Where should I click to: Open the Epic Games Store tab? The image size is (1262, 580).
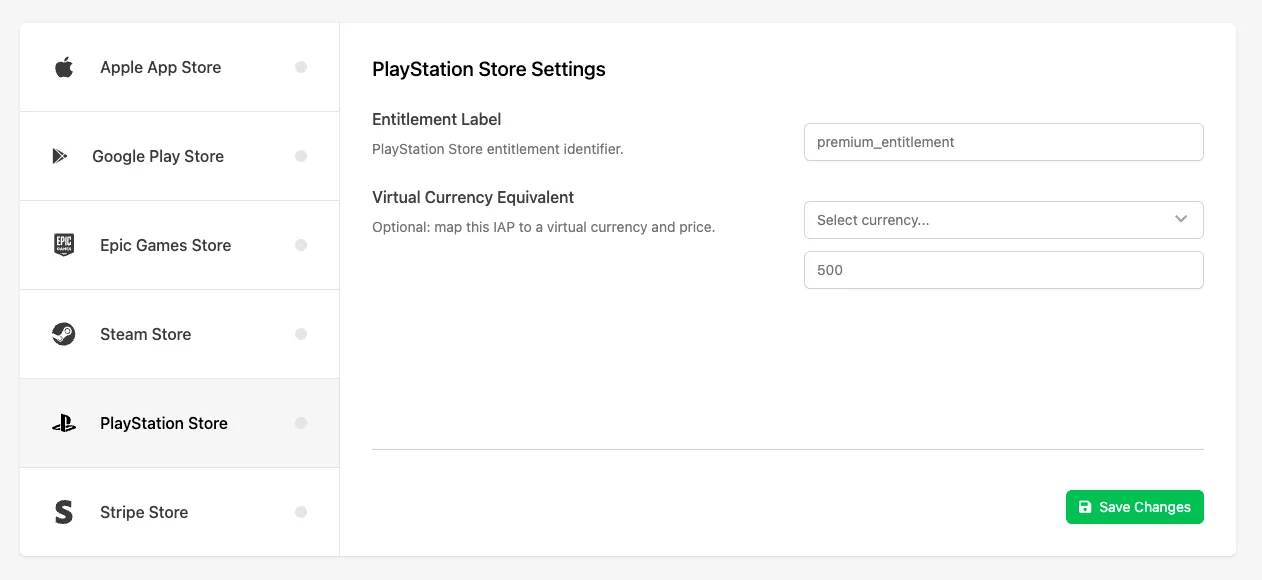180,245
